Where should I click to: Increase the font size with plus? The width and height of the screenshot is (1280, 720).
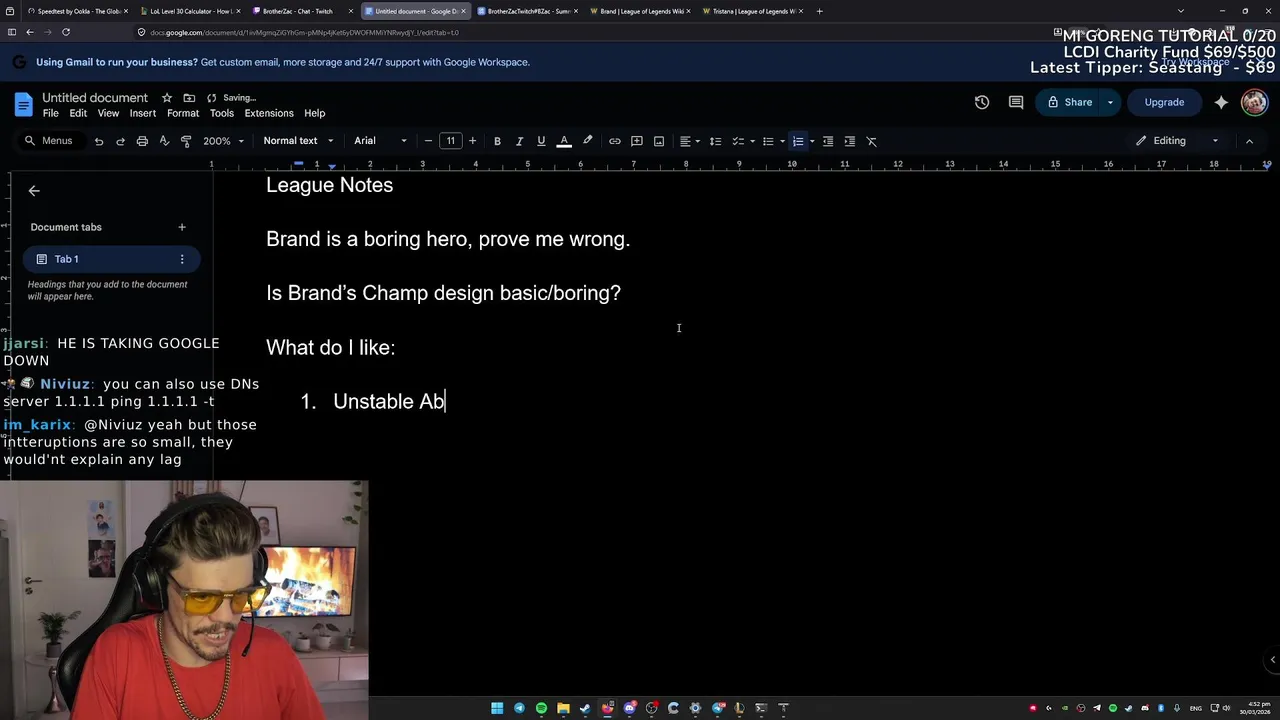472,141
